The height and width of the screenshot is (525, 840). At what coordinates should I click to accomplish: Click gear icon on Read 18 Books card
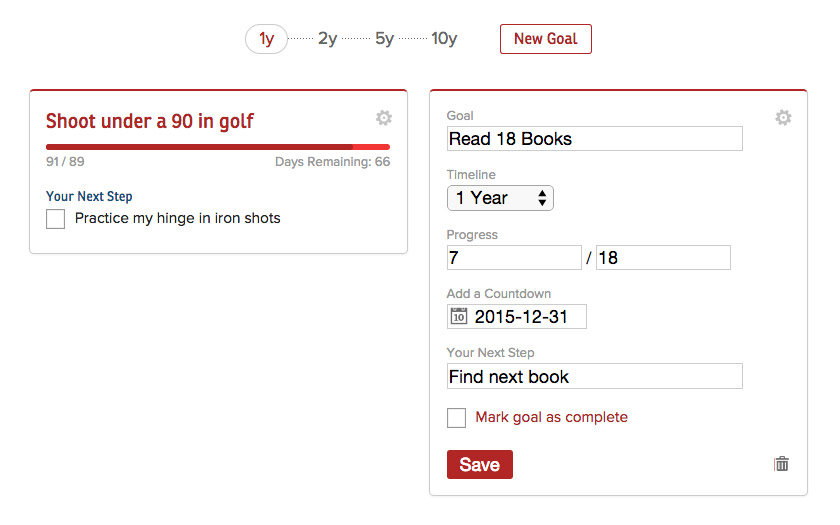(783, 118)
